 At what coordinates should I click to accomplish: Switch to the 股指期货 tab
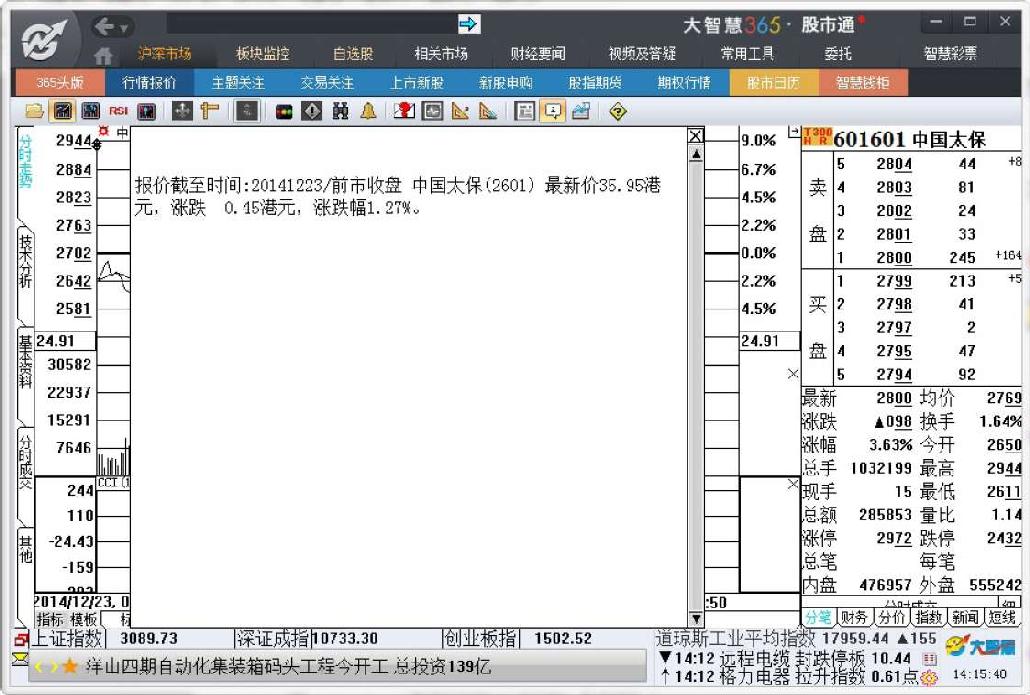(595, 83)
